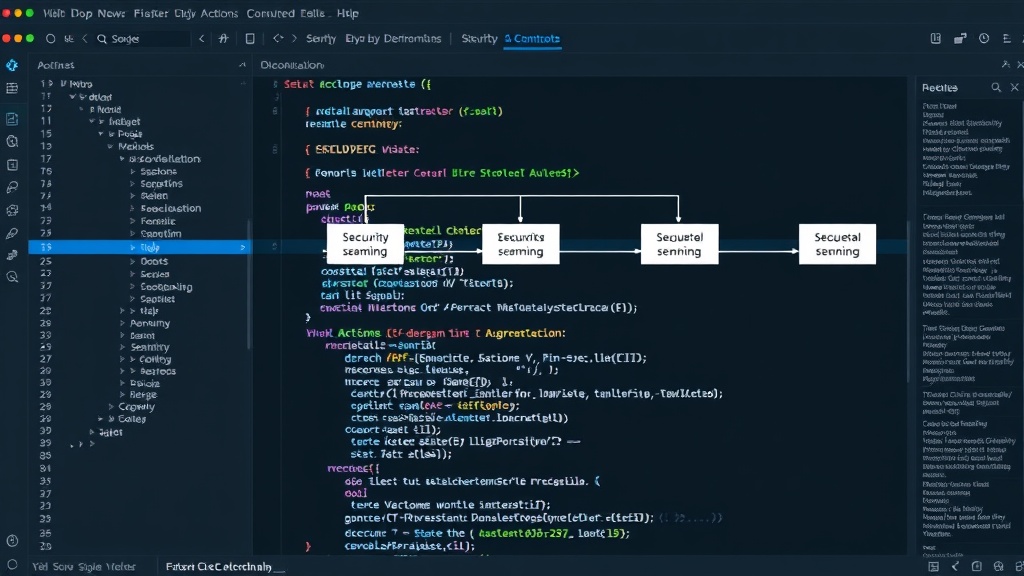Collapse the dtlad tree folder
1024x576 pixels.
click(72, 97)
